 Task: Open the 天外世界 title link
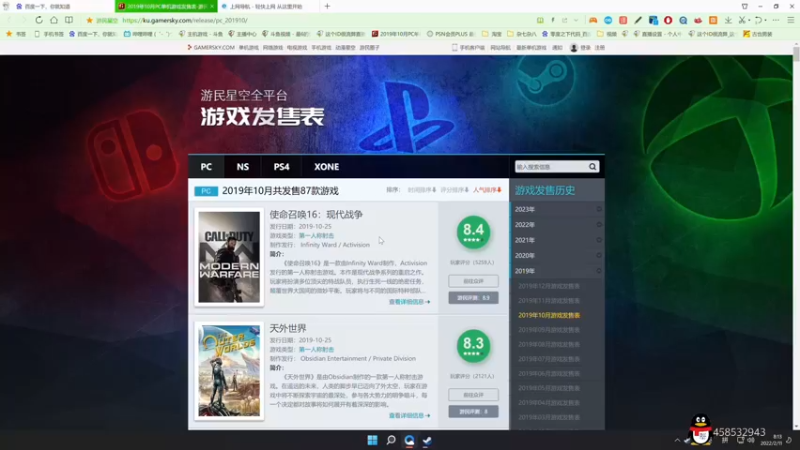click(x=288, y=328)
